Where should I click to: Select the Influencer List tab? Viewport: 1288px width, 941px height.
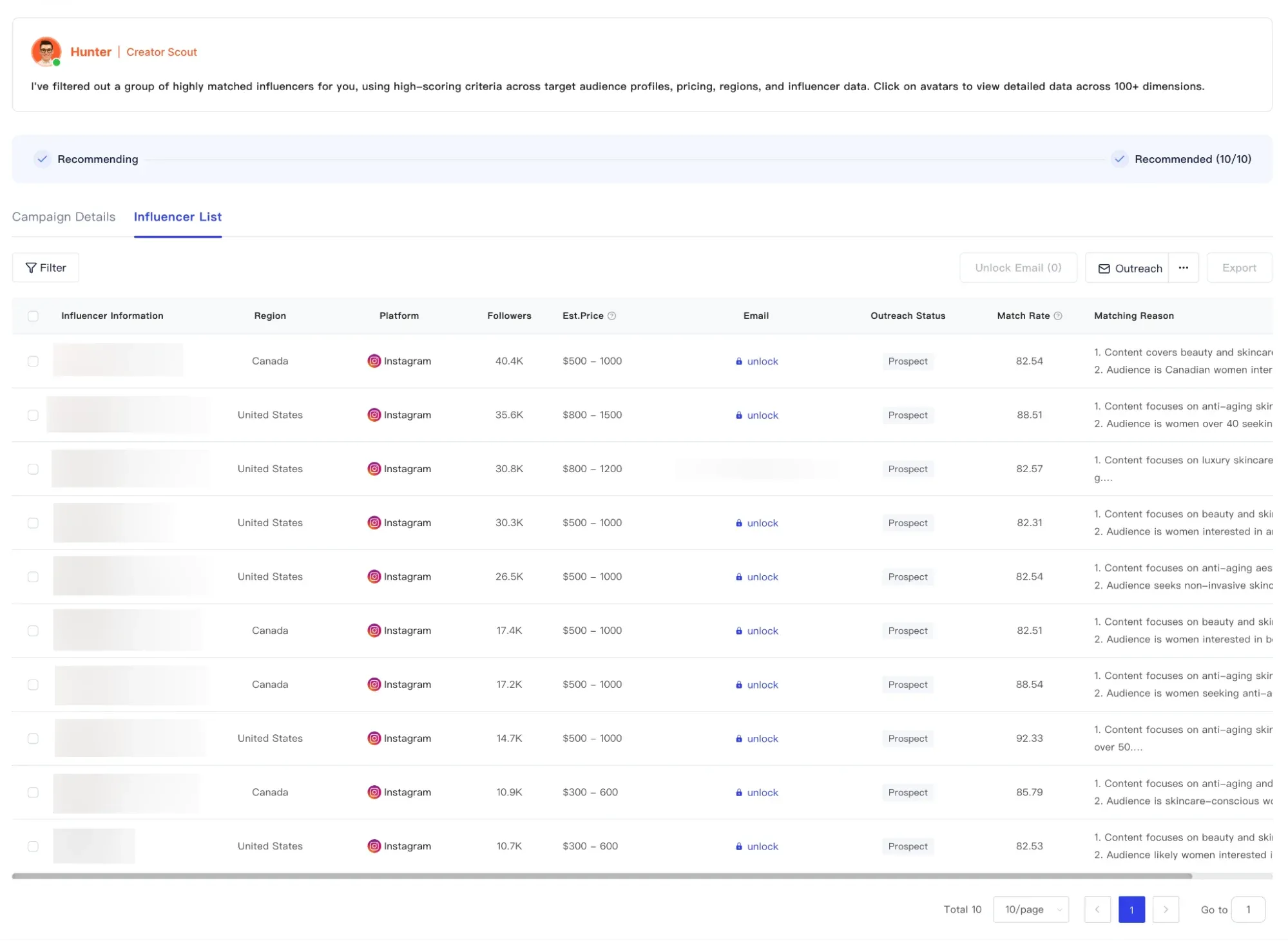(x=178, y=216)
